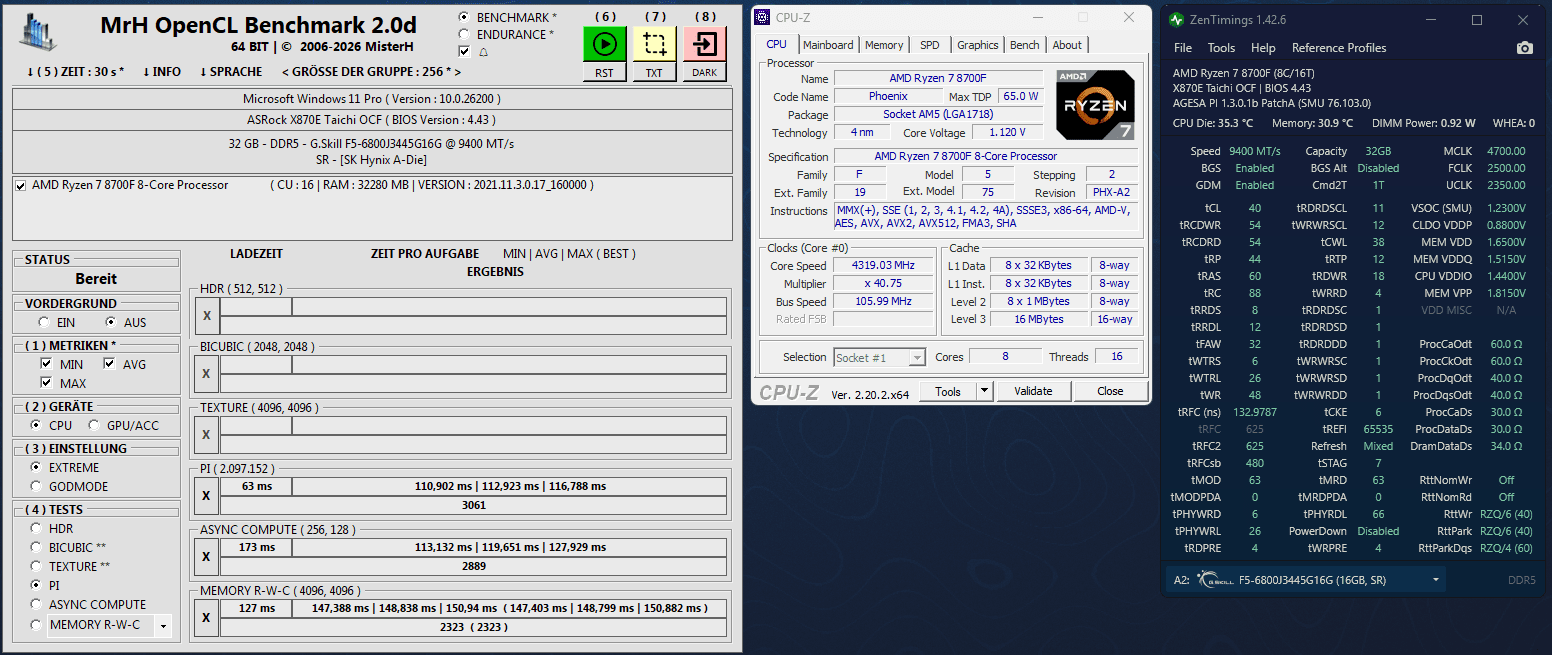Toggle the MAX metric checkbox
The image size is (1552, 655).
46,383
